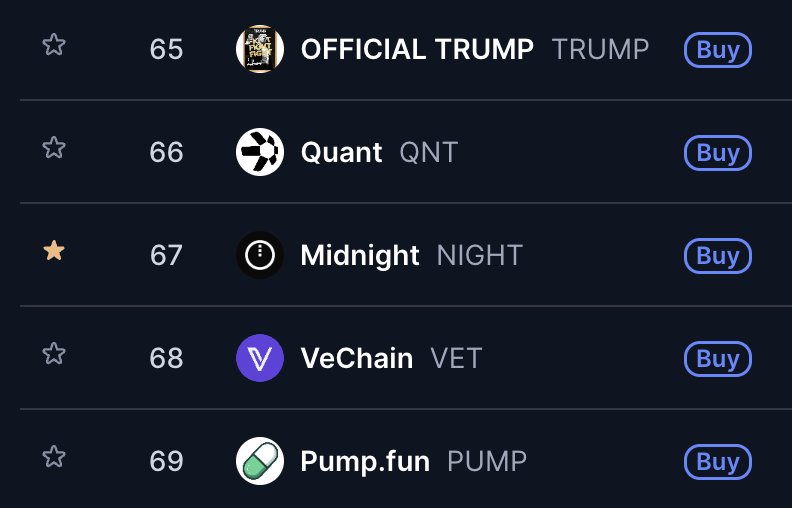This screenshot has height=508, width=792.
Task: Add OFFICIAL TRUMP to watchlist star
Action: tap(54, 46)
